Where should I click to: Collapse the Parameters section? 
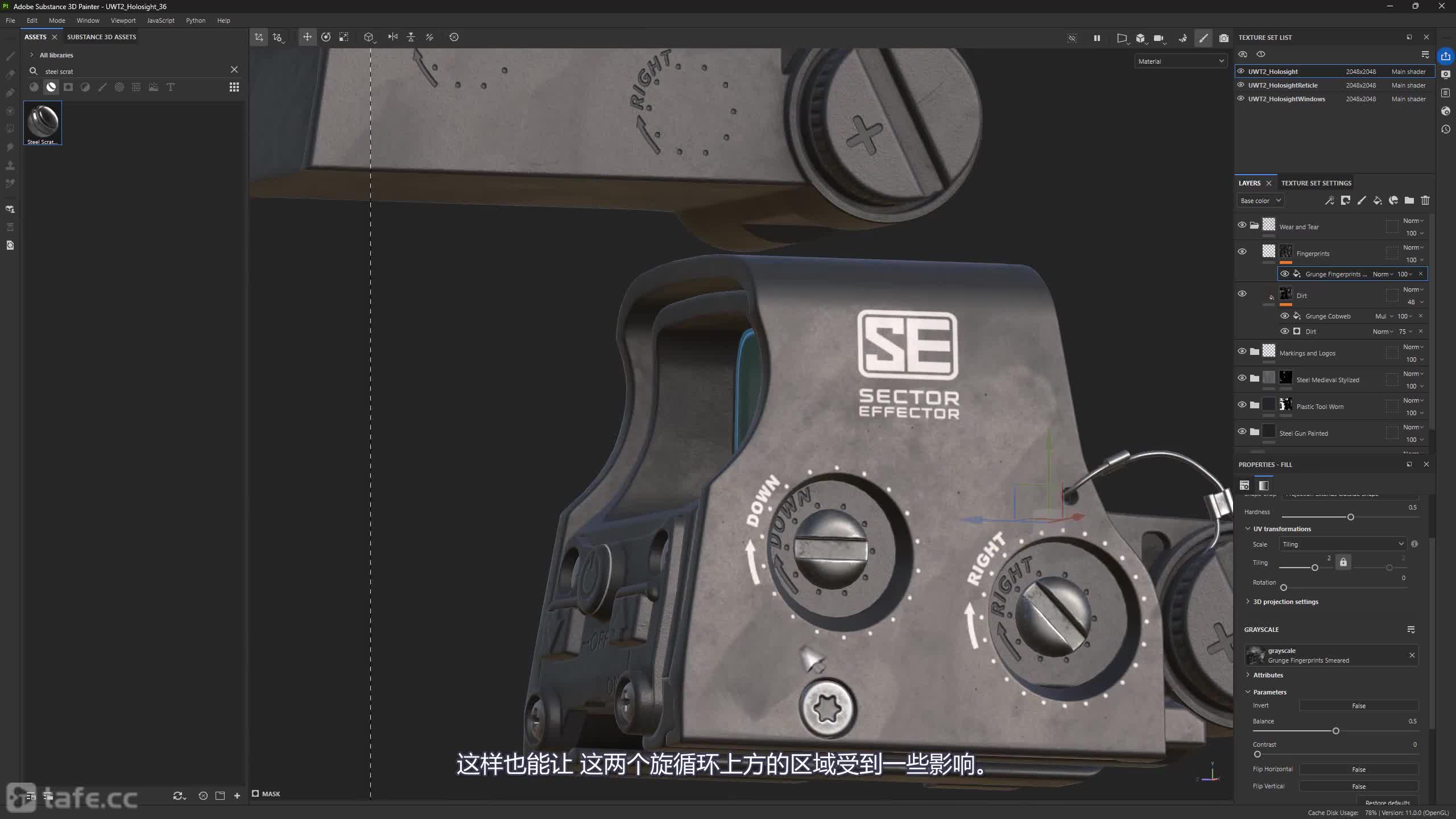(x=1248, y=692)
